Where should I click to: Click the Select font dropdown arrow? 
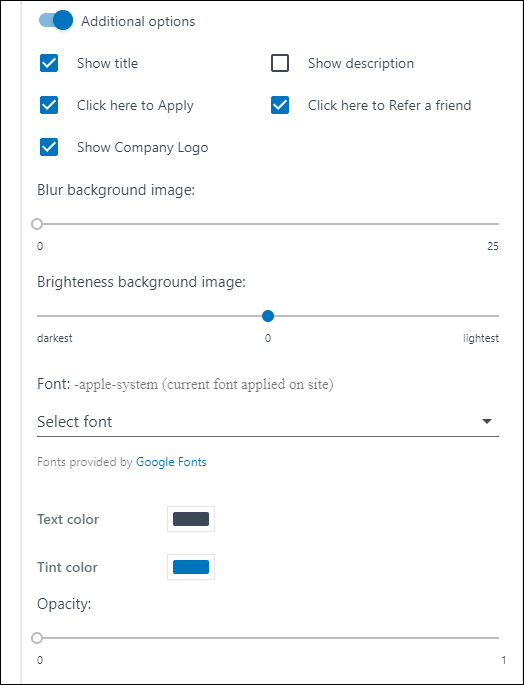pos(487,422)
